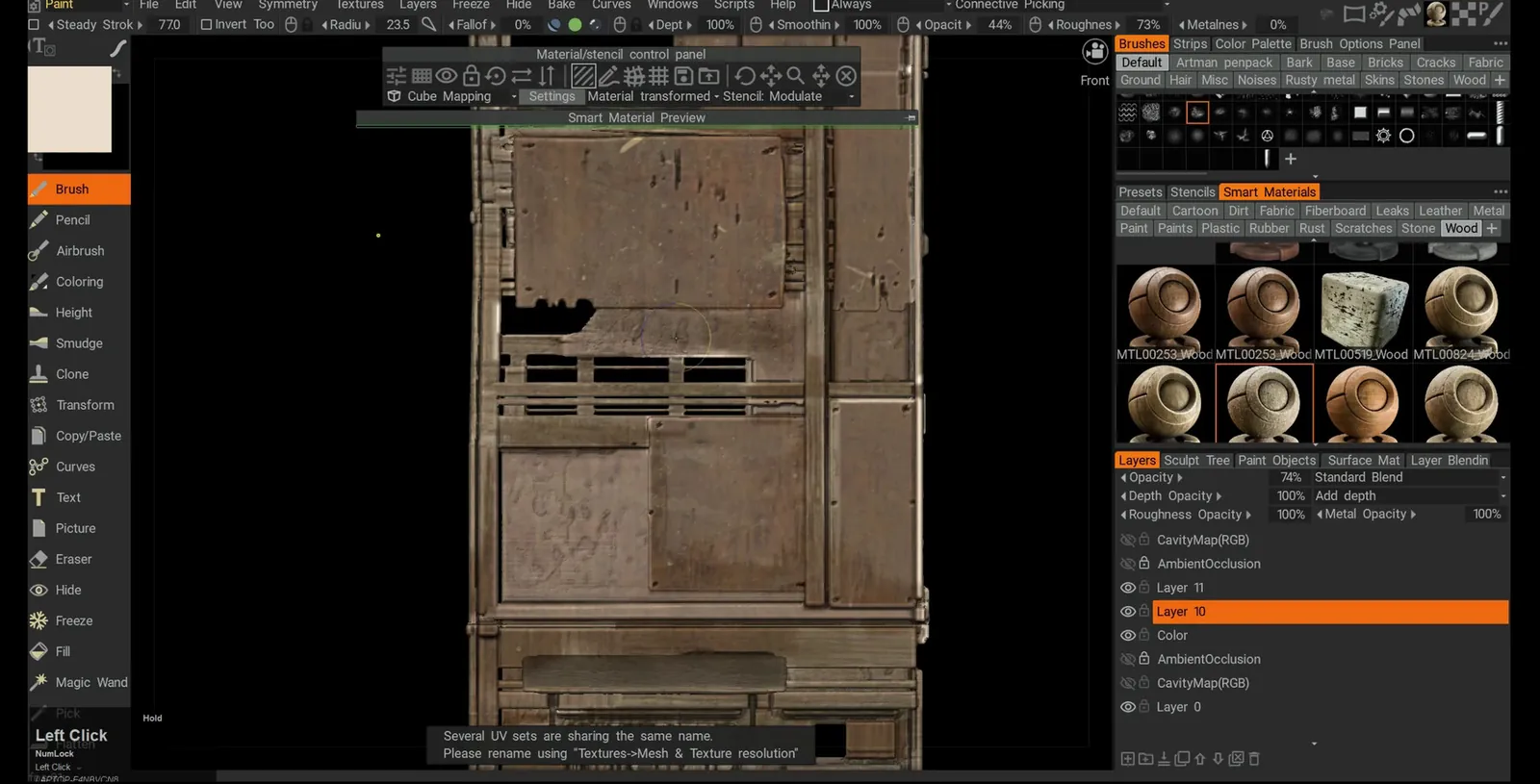Switch to the Stencils tab

(x=1193, y=192)
